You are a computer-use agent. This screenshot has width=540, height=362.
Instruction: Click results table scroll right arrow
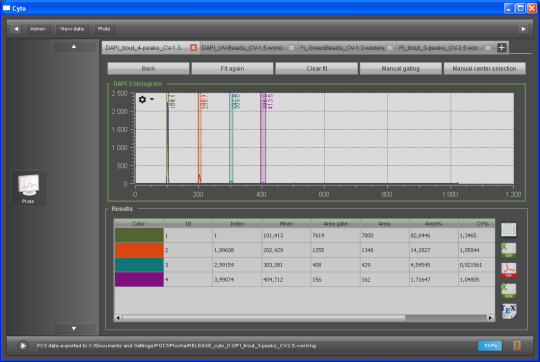490,318
